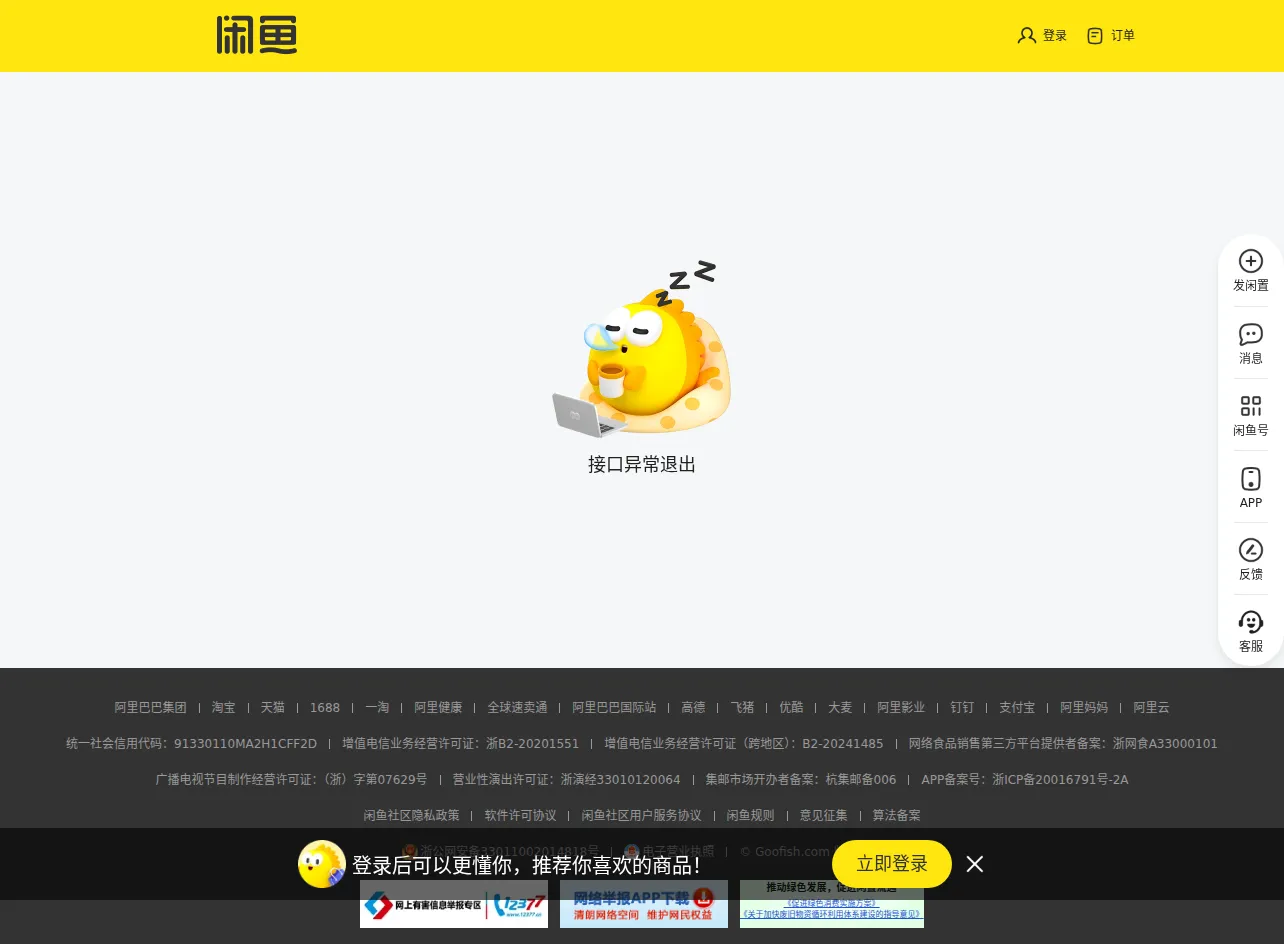The image size is (1284, 944).
Task: Select the 闲鱼号 grid icon in the sidebar
Action: point(1251,406)
